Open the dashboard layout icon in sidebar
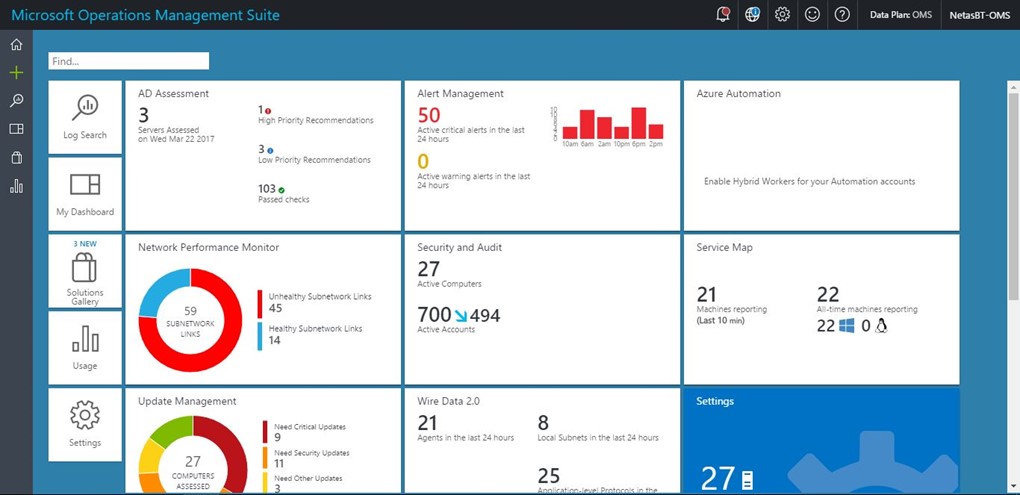The width and height of the screenshot is (1020, 495). click(16, 129)
